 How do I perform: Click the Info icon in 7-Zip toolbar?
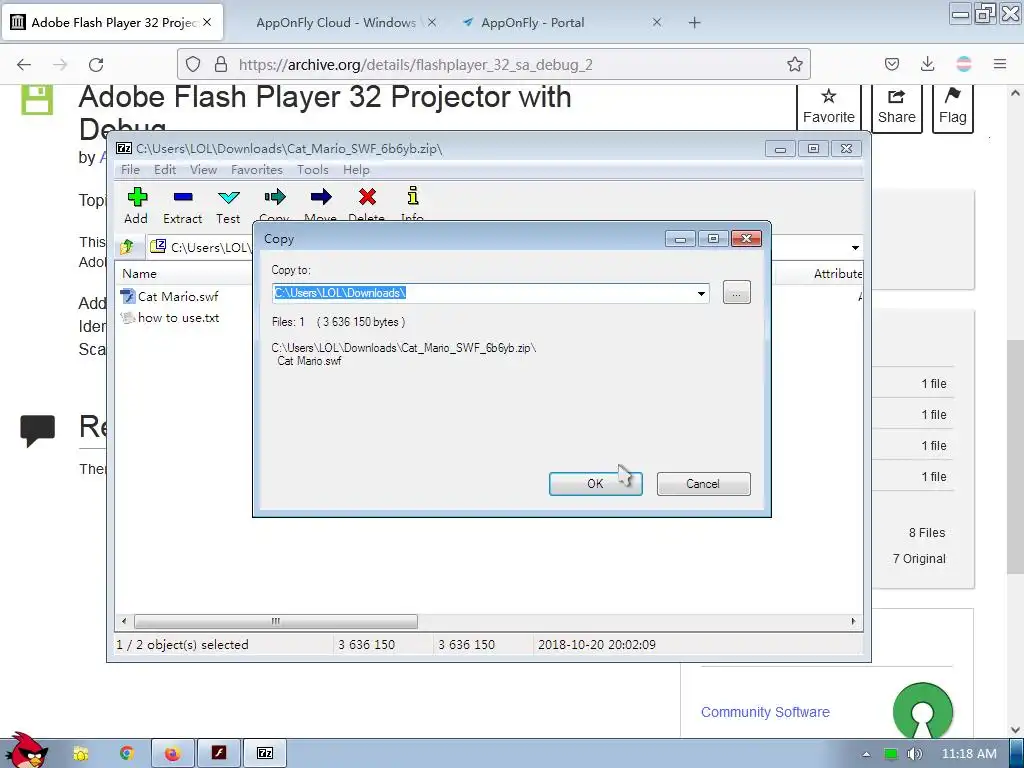click(x=413, y=196)
